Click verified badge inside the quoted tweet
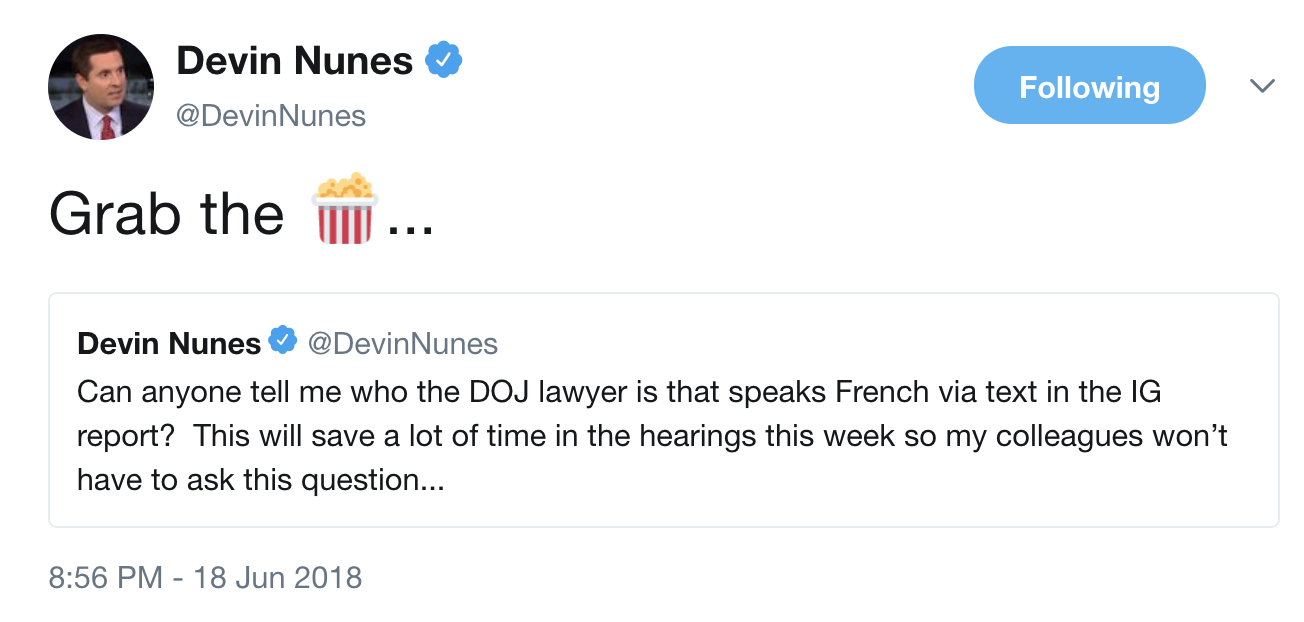 point(284,343)
